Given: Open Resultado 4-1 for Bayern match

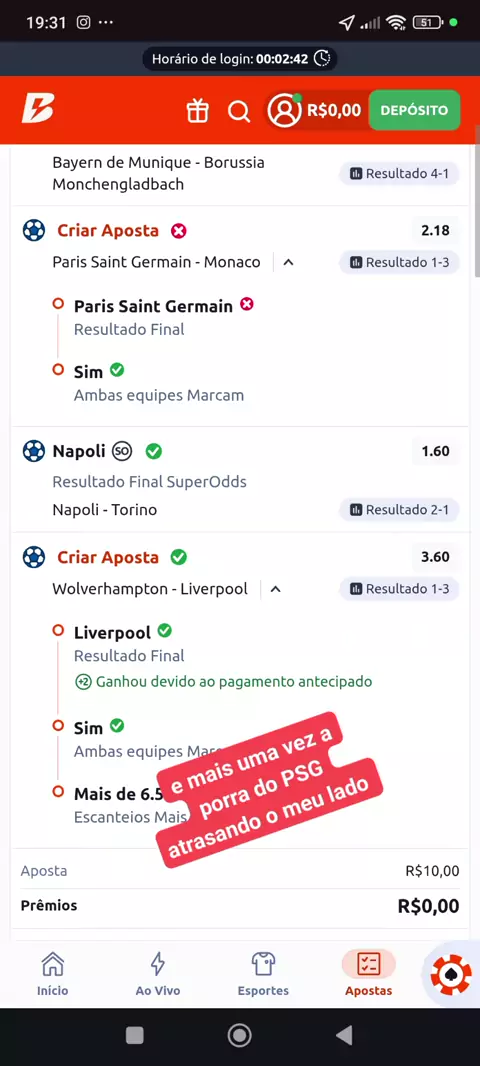Looking at the screenshot, I should tap(399, 174).
